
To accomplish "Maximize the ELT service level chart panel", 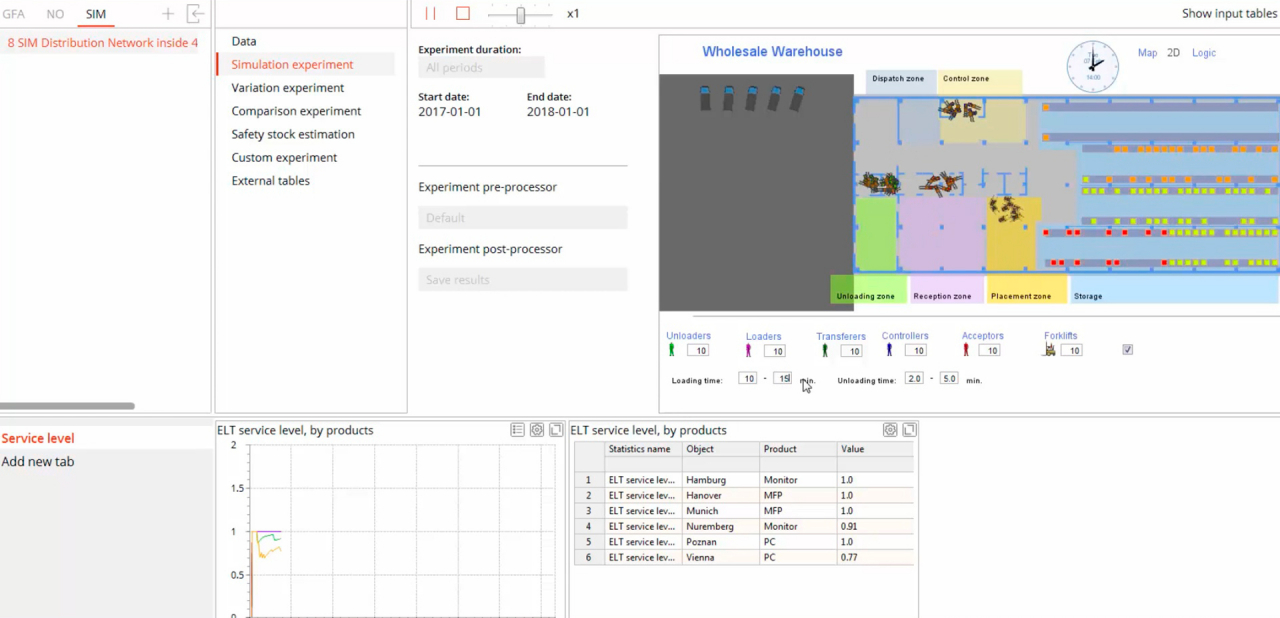I will (x=556, y=430).
